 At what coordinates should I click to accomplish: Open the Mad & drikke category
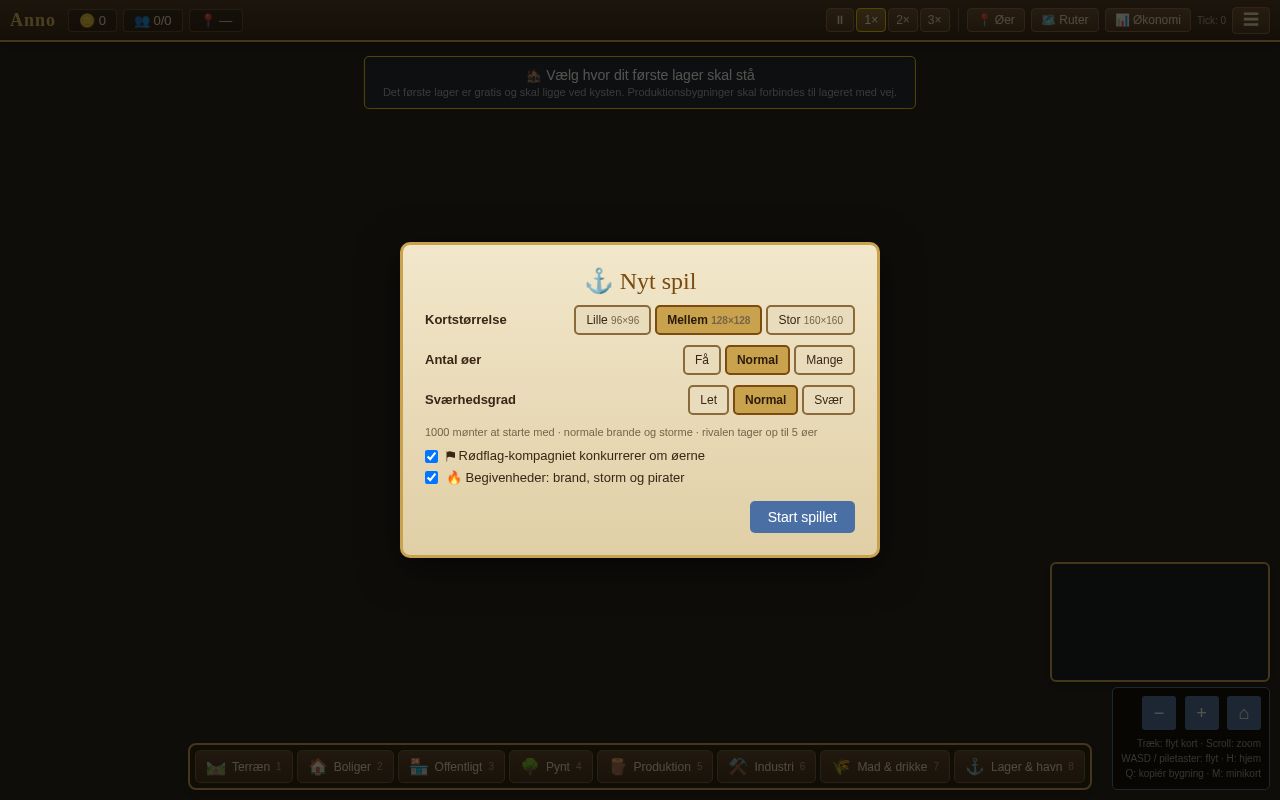(x=885, y=767)
